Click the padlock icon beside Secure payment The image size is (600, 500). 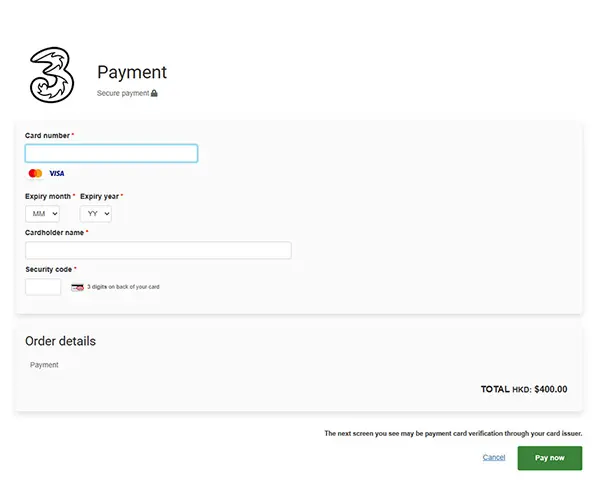155,93
